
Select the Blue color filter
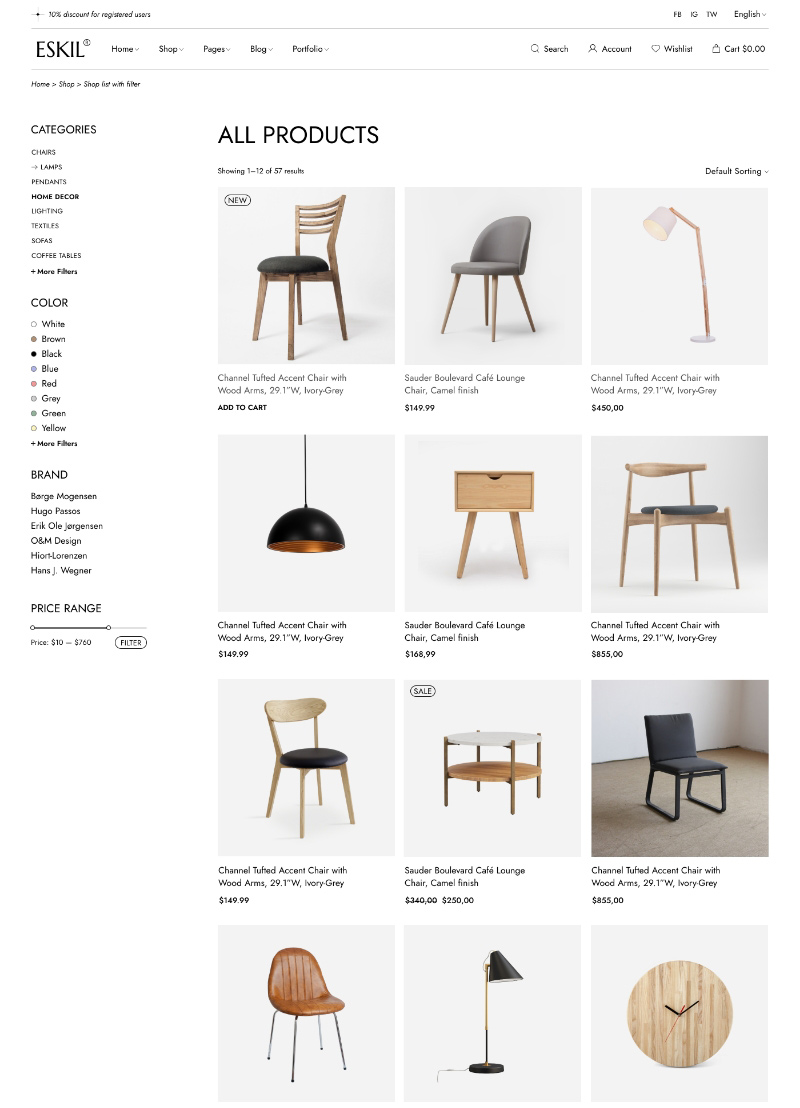[x=45, y=369]
